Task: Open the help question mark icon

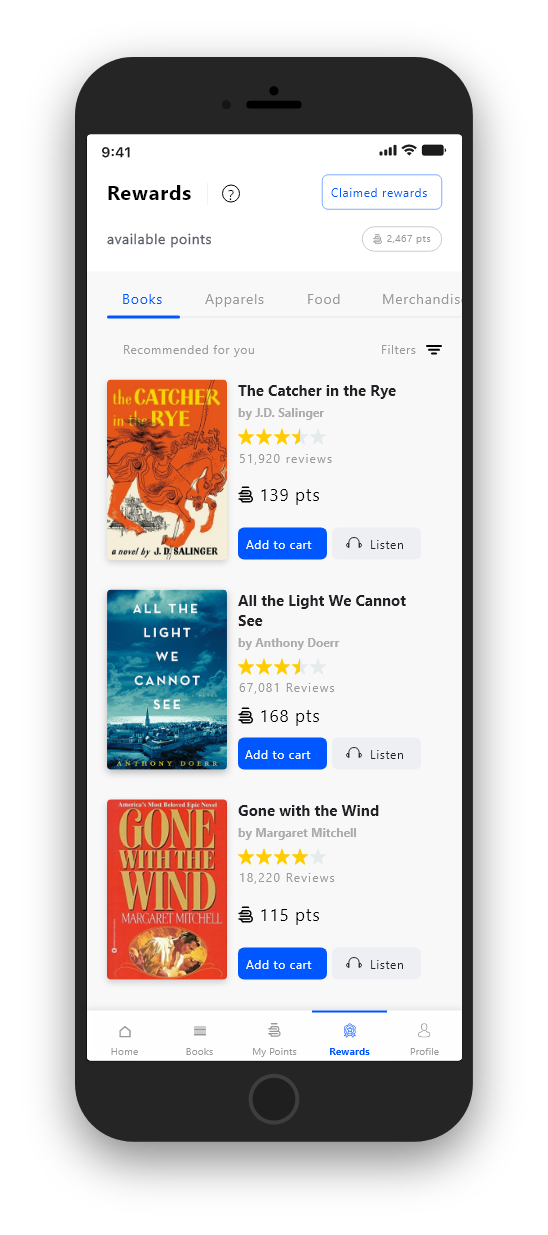Action: [231, 194]
